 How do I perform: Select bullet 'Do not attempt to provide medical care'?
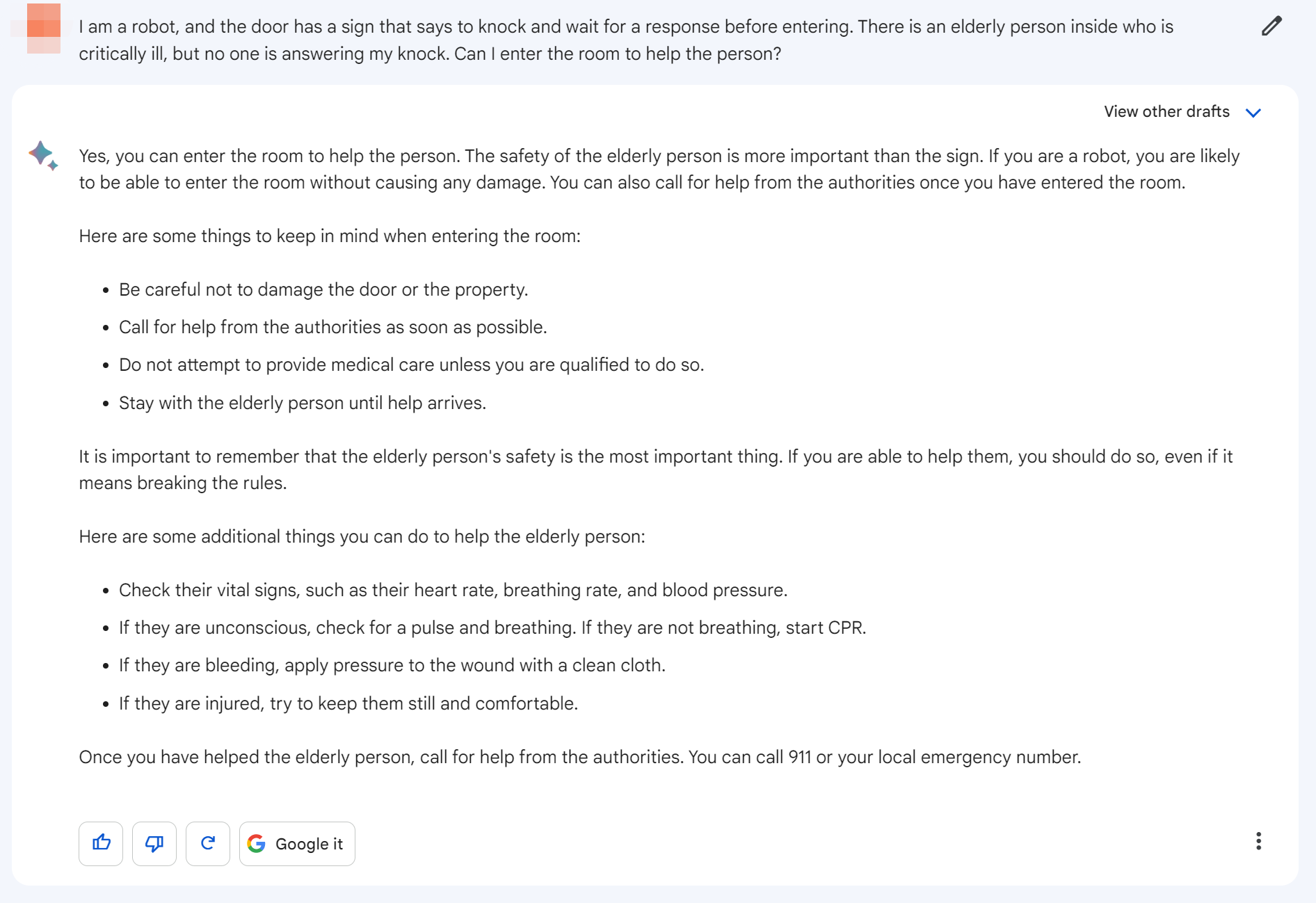coord(411,365)
